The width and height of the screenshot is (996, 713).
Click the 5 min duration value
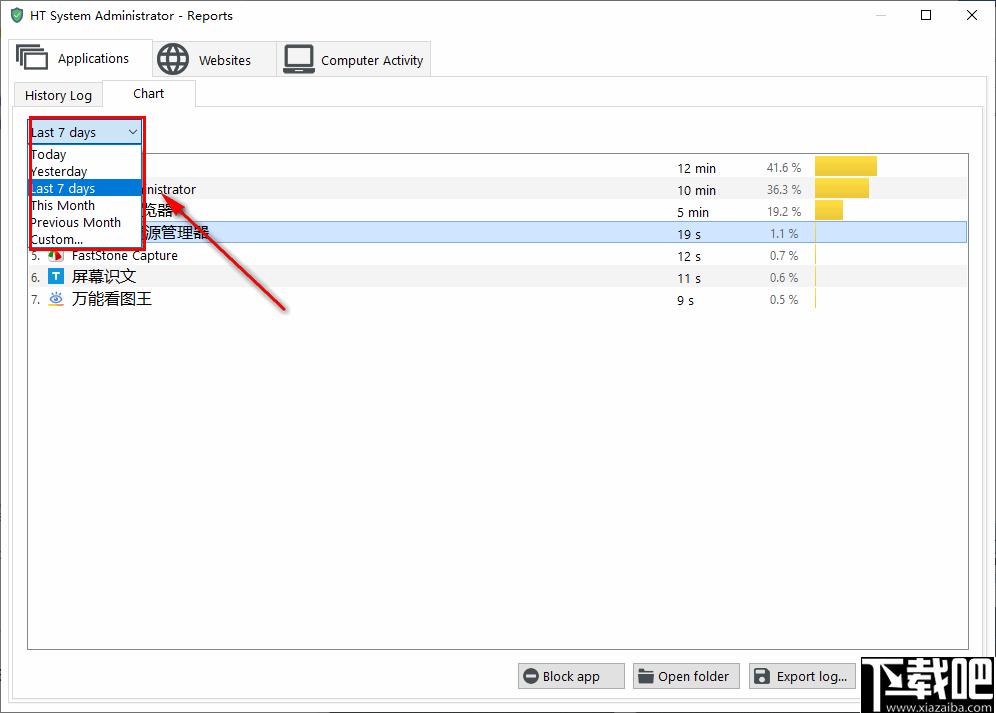(x=693, y=212)
